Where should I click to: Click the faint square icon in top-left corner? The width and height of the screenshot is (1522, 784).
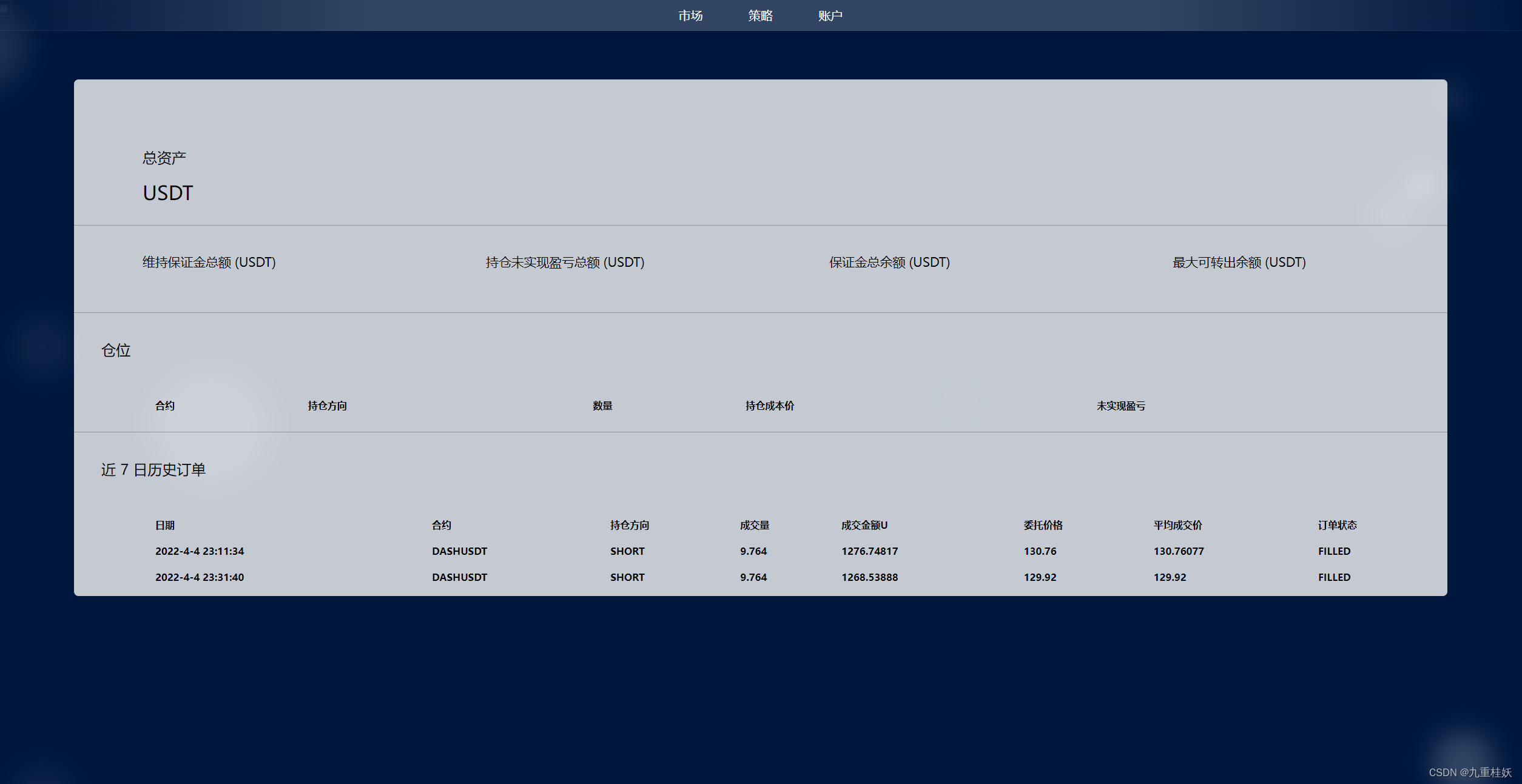pos(5,8)
